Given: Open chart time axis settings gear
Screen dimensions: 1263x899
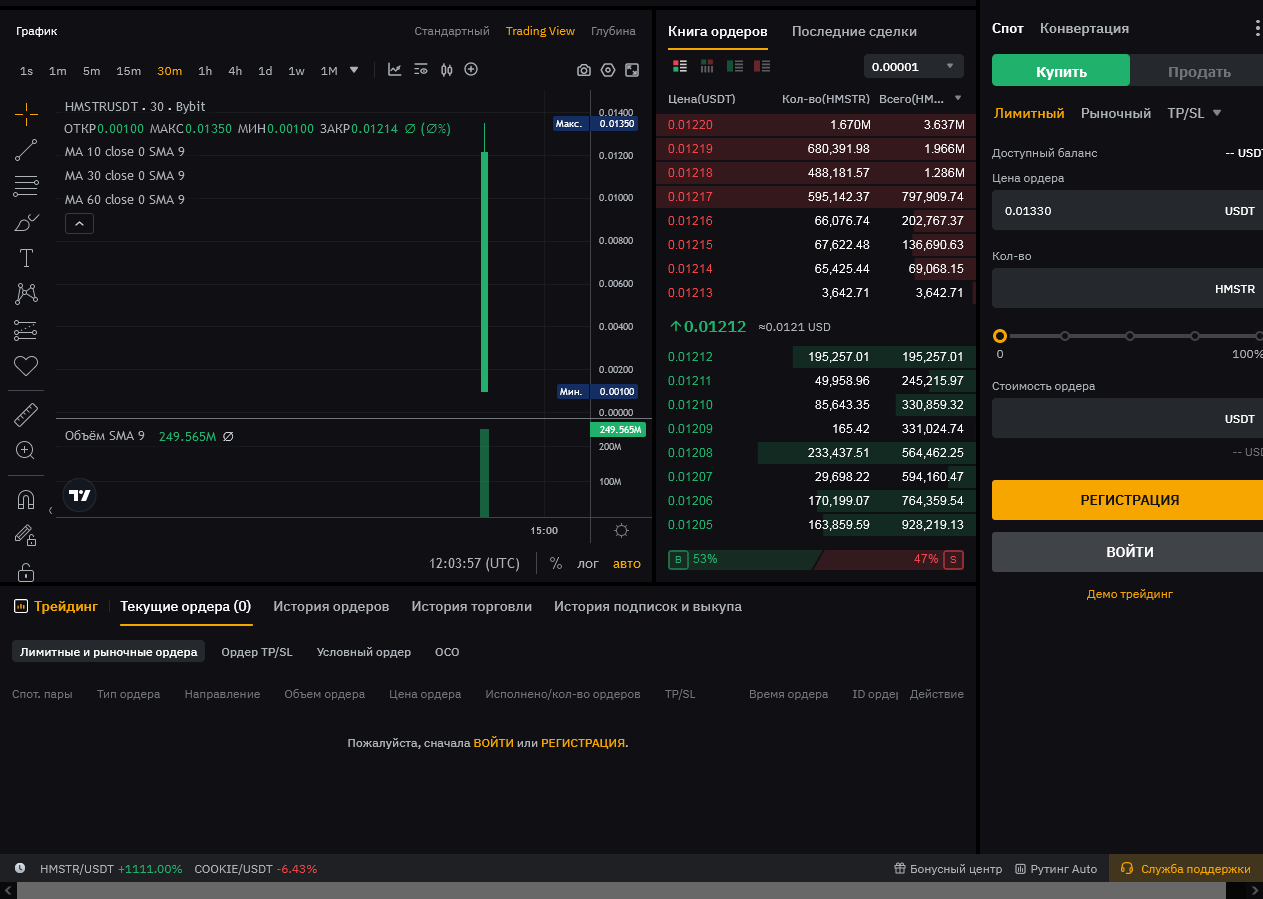Looking at the screenshot, I should [x=621, y=531].
